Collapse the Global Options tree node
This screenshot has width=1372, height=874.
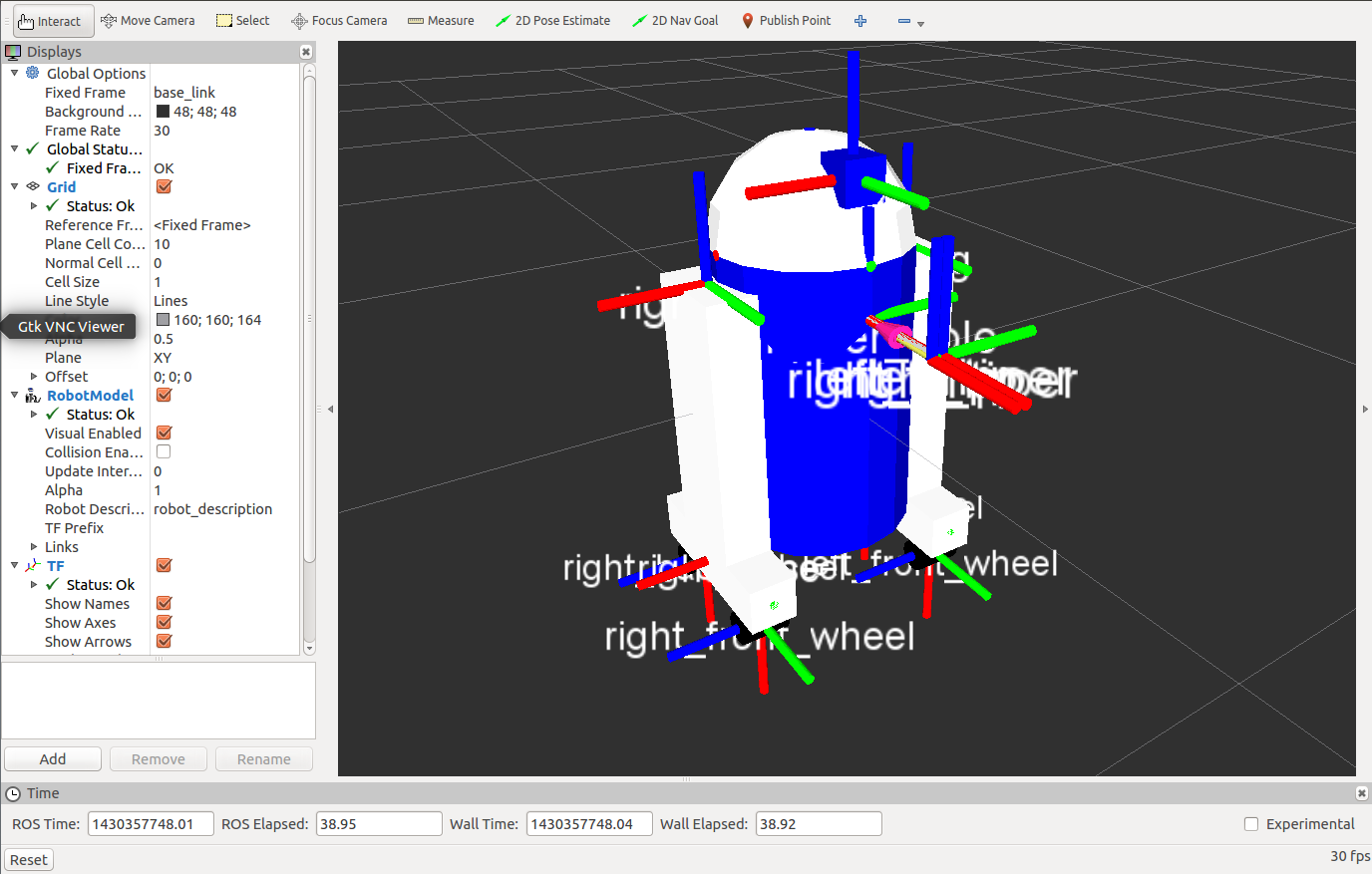click(x=14, y=73)
